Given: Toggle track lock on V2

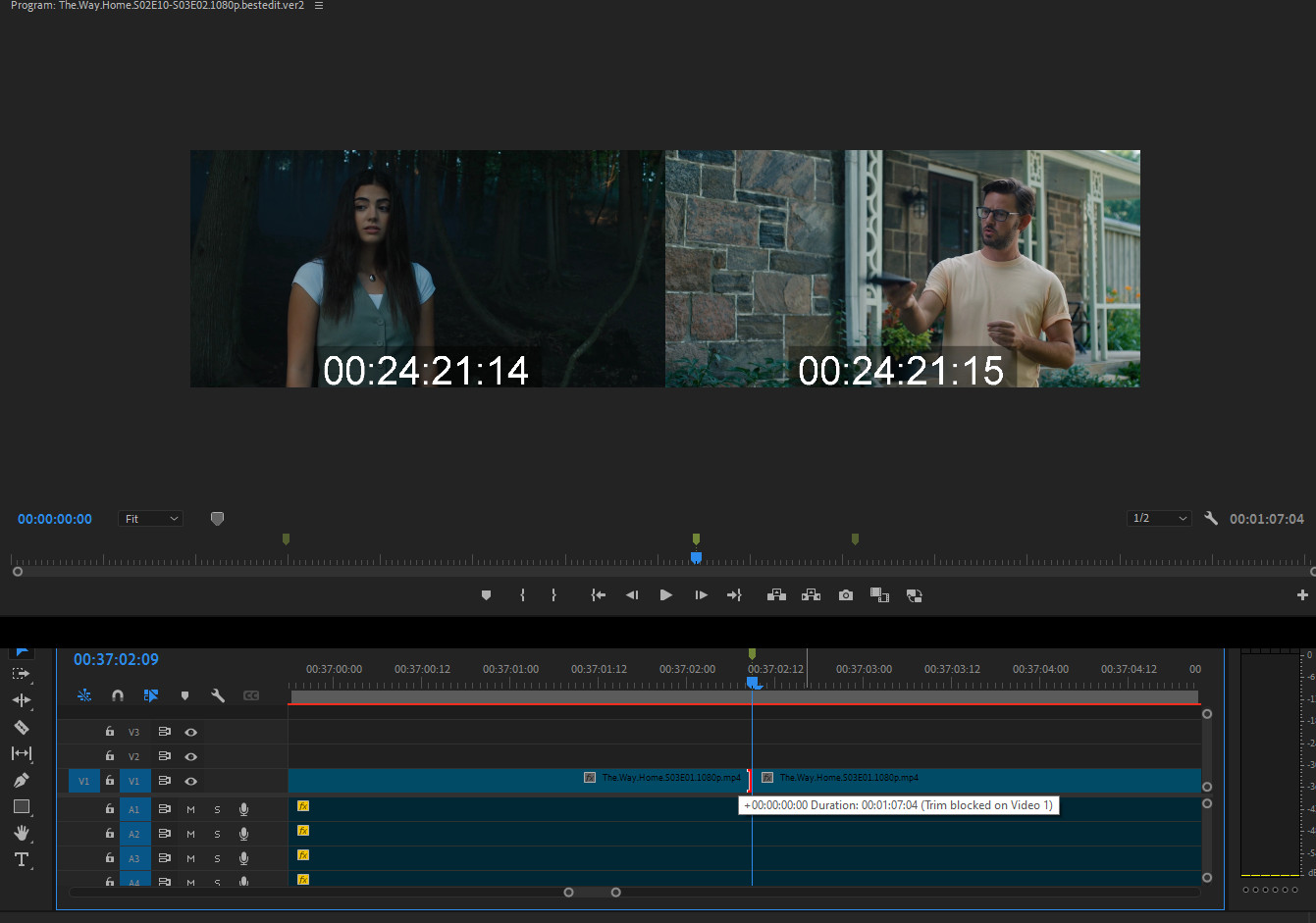Looking at the screenshot, I should tap(110, 756).
